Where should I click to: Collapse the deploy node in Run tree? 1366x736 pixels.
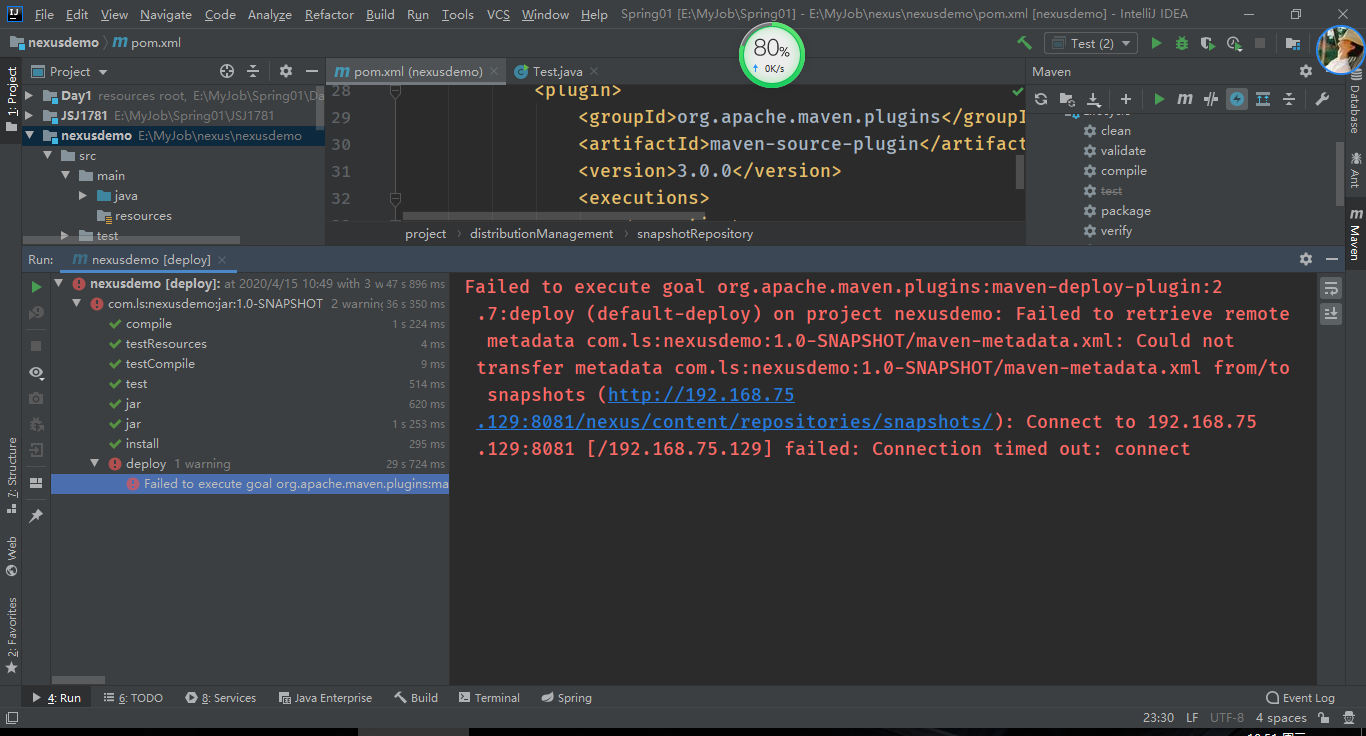(x=95, y=464)
